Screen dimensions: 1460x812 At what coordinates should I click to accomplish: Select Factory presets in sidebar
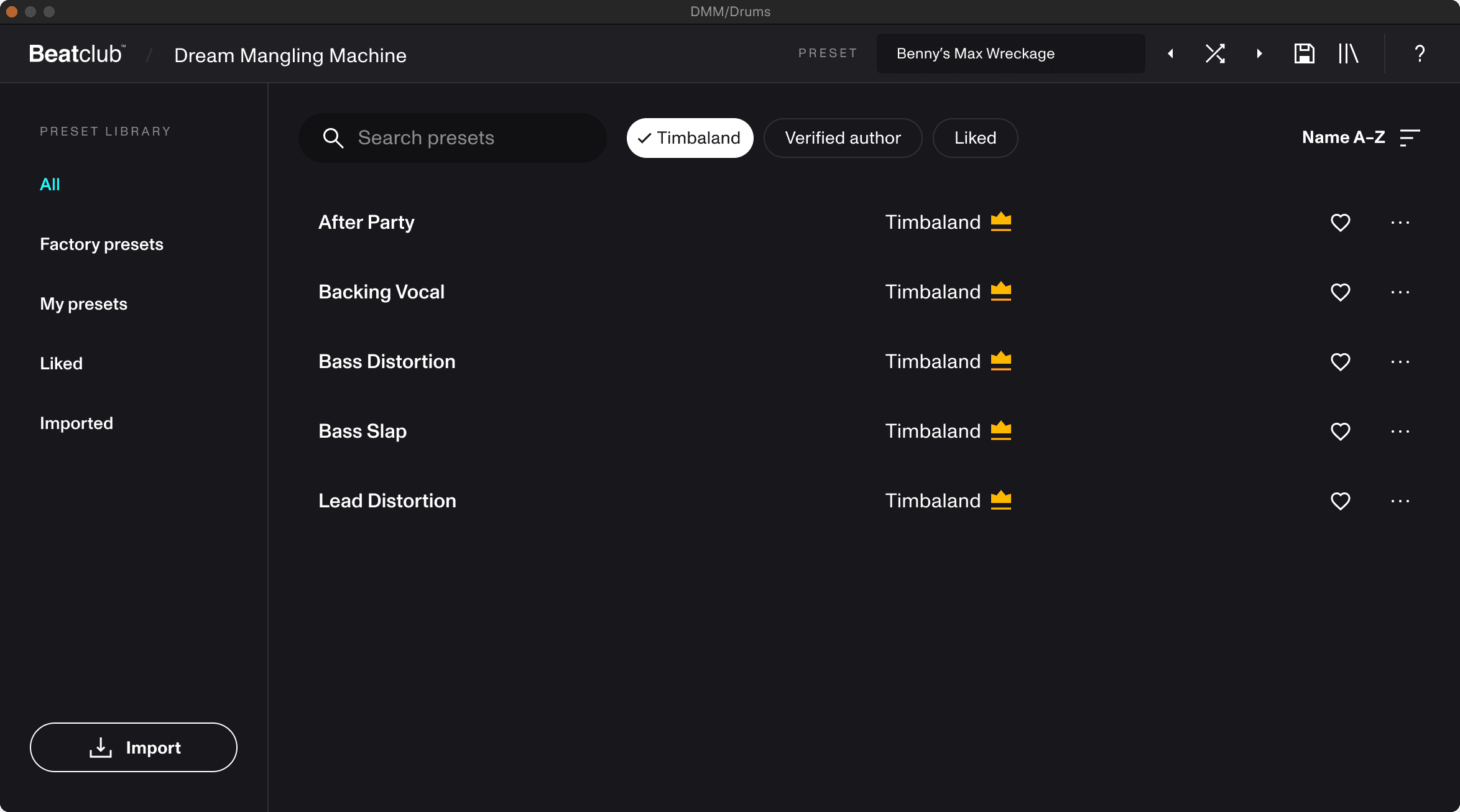pyautogui.click(x=101, y=244)
